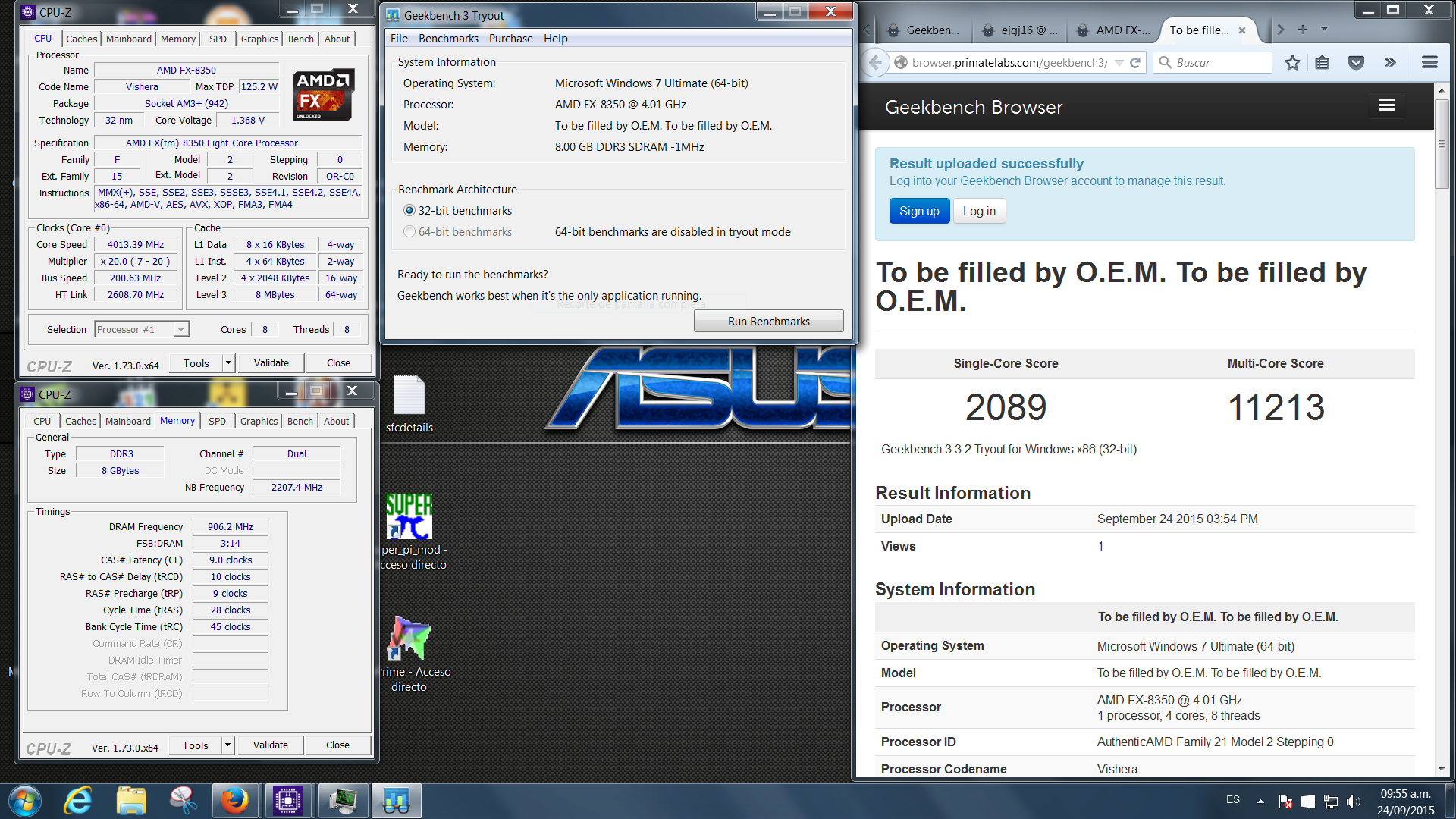Switch to 'AMD FX-...' Firefox tab

click(x=1114, y=30)
